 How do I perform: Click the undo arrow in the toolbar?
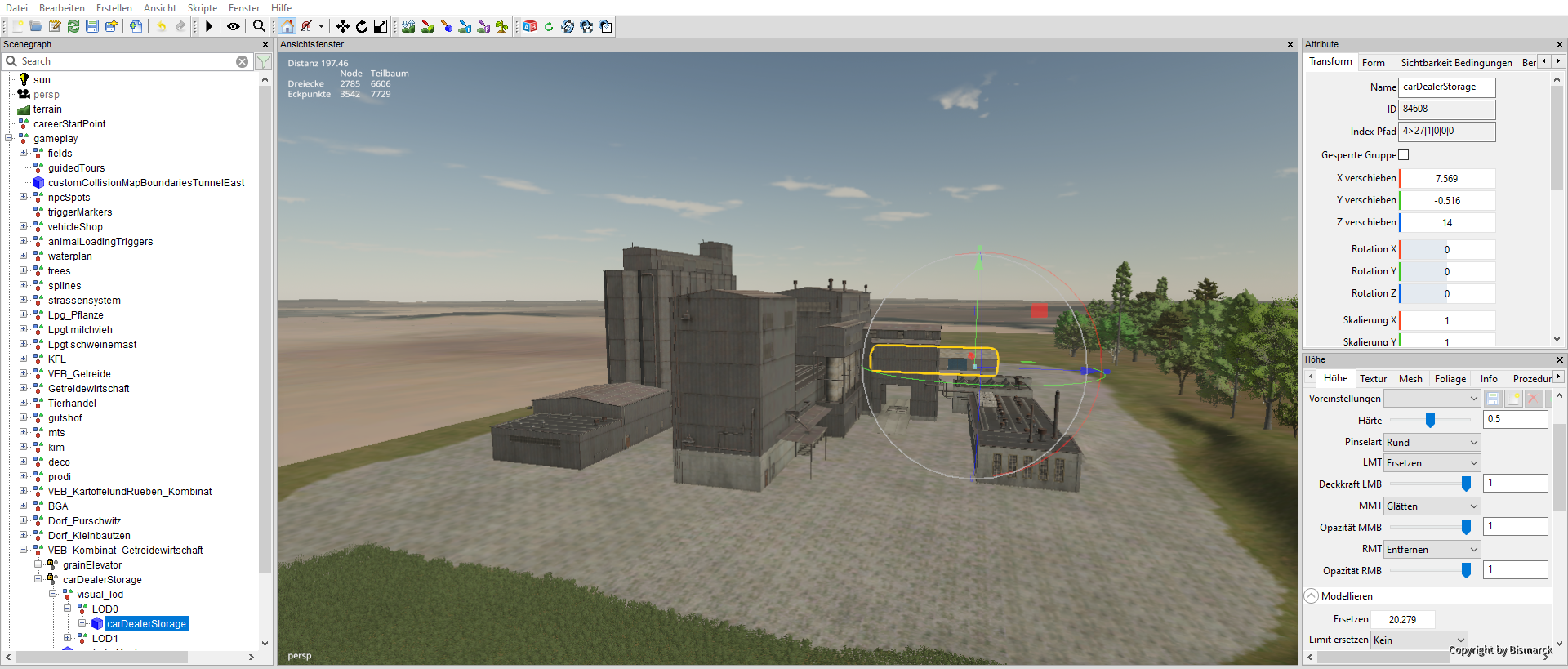coord(162,26)
